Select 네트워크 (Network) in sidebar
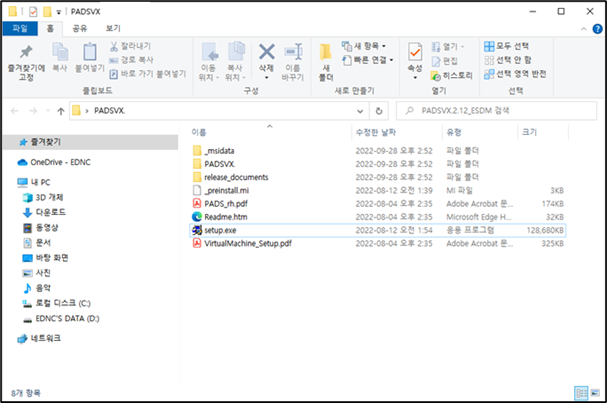Viewport: 607px width, 403px height. [39, 338]
